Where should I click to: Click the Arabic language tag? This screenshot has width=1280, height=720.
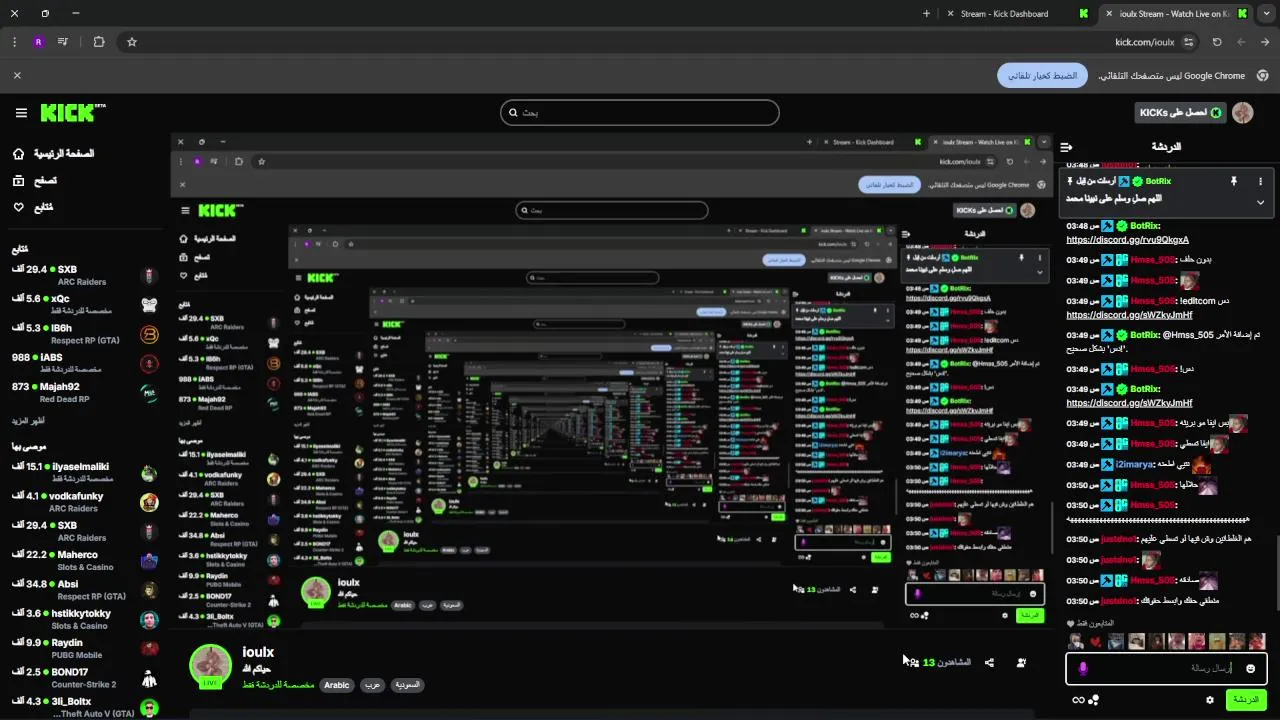[x=337, y=685]
